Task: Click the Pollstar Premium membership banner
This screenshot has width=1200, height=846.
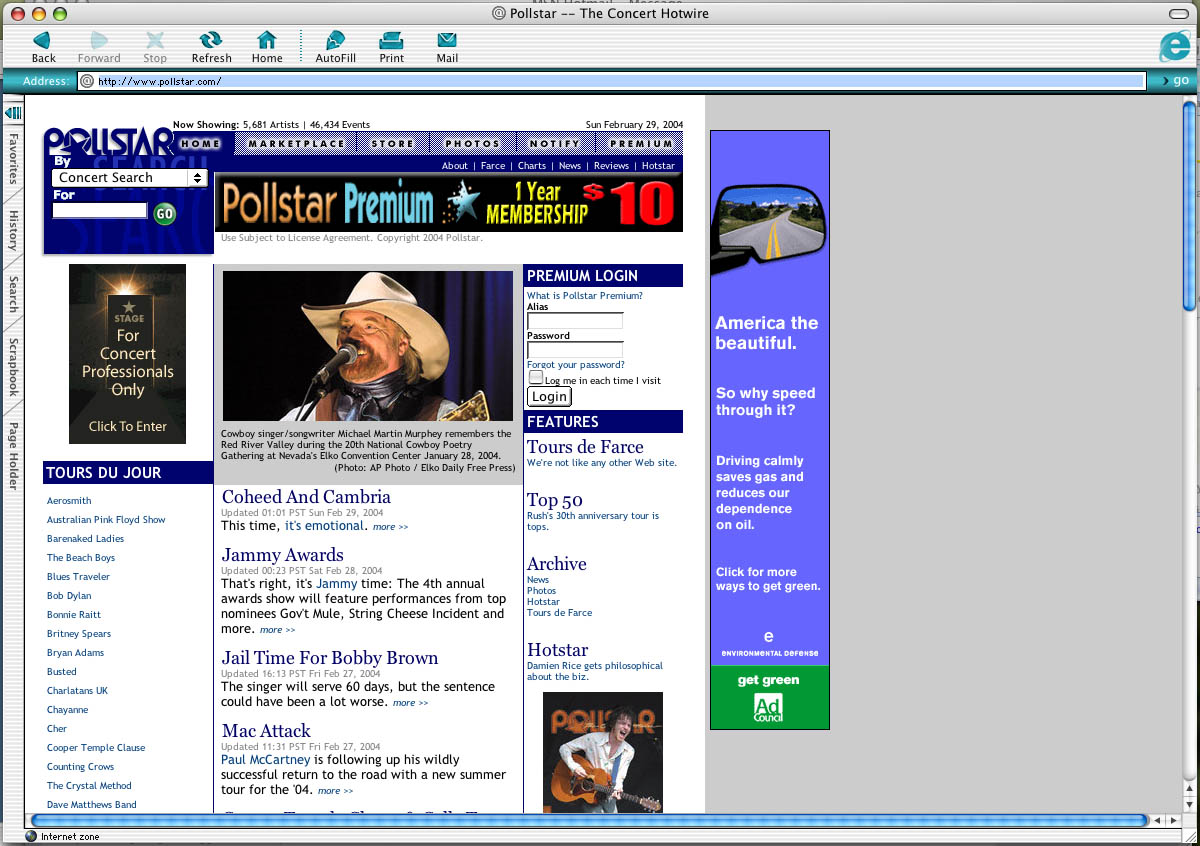Action: (x=448, y=203)
